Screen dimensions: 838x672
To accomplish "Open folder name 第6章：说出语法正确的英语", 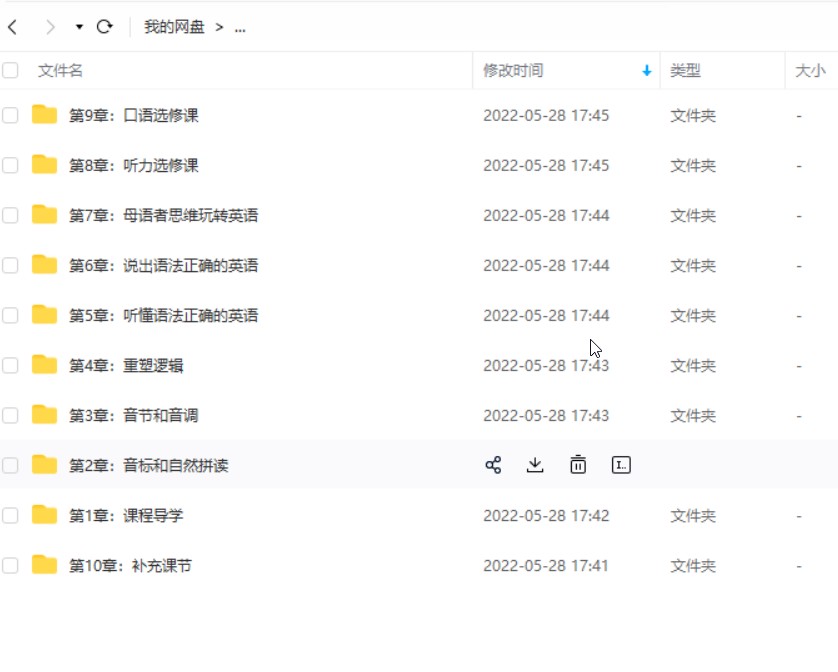I will click(164, 266).
